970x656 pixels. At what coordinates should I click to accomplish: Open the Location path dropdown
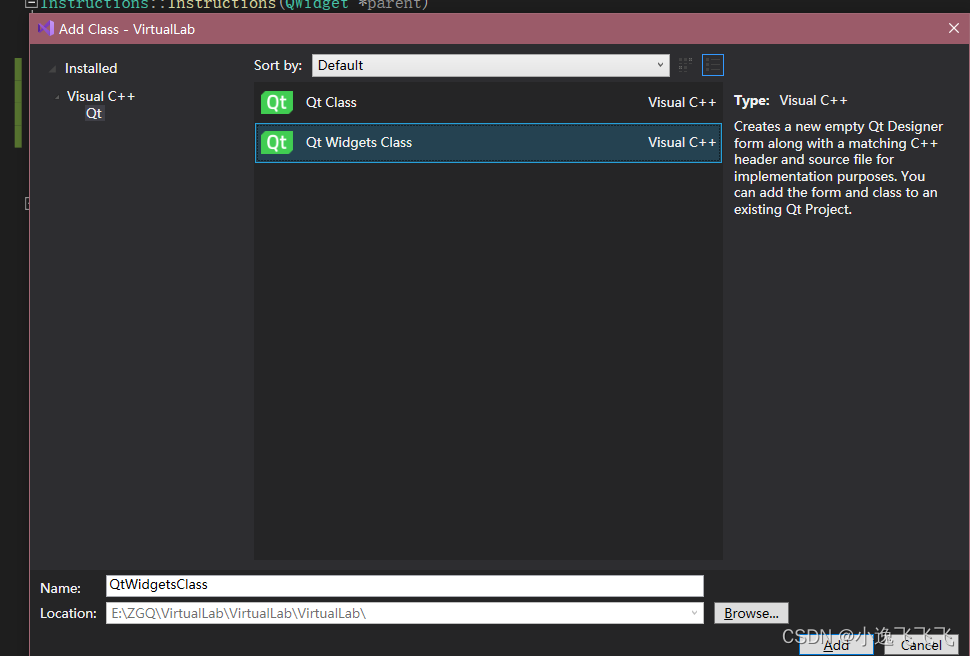pos(695,612)
